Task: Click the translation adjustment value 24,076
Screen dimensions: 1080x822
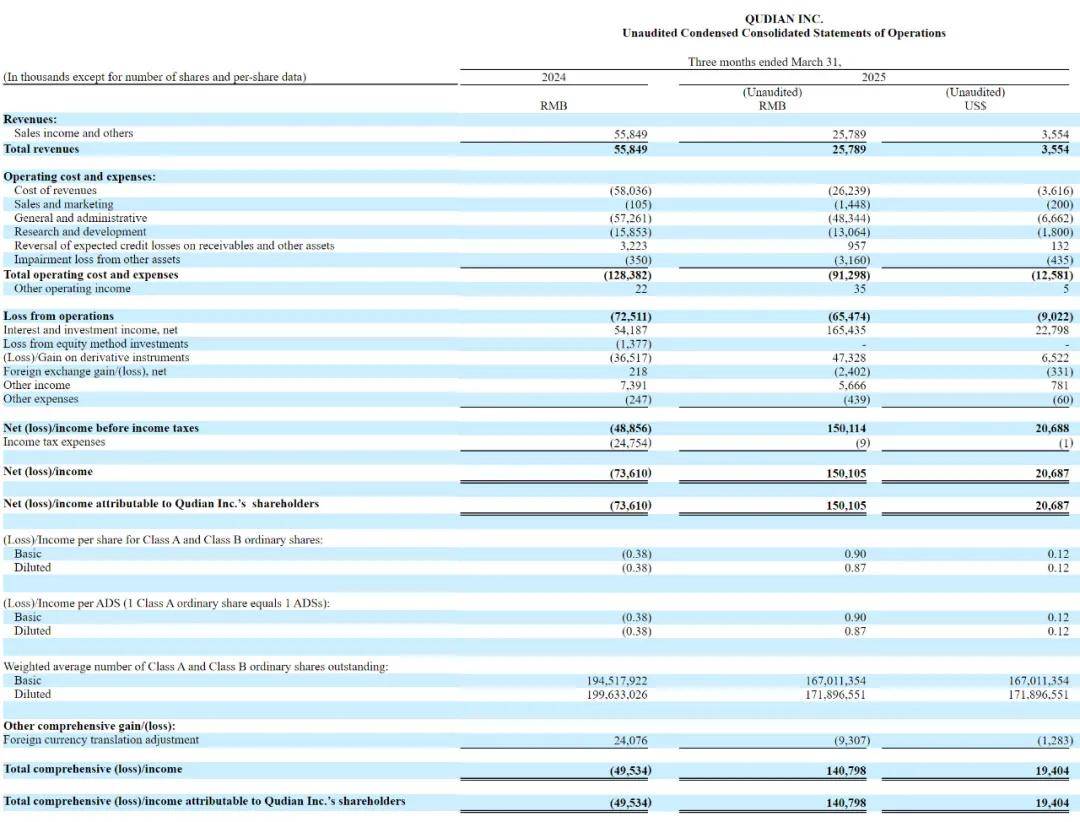Action: pyautogui.click(x=630, y=741)
